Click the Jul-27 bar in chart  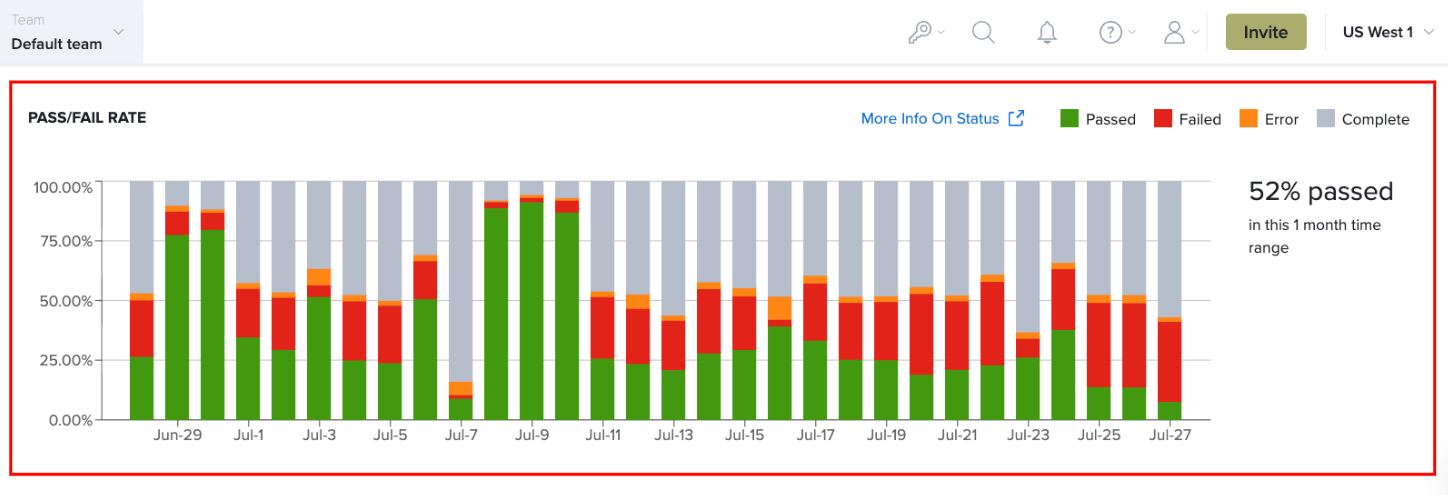coord(1169,300)
